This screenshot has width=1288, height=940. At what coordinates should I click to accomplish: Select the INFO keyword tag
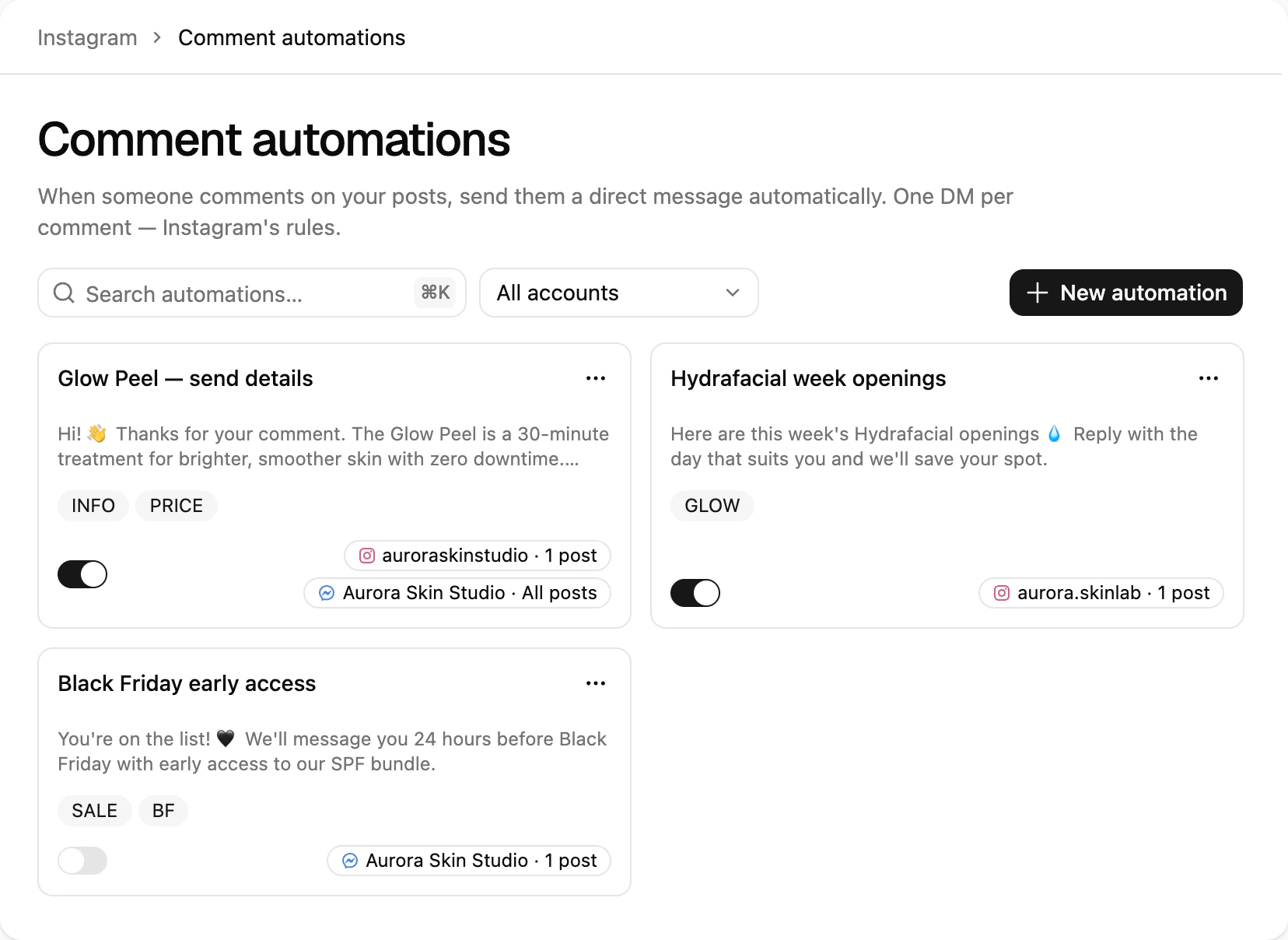[x=93, y=506]
